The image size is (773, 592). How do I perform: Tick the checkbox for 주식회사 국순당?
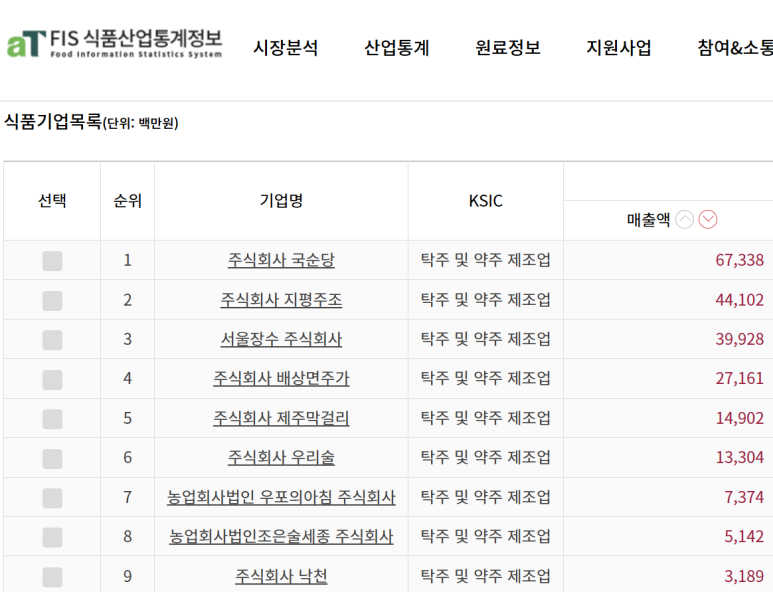point(52,261)
